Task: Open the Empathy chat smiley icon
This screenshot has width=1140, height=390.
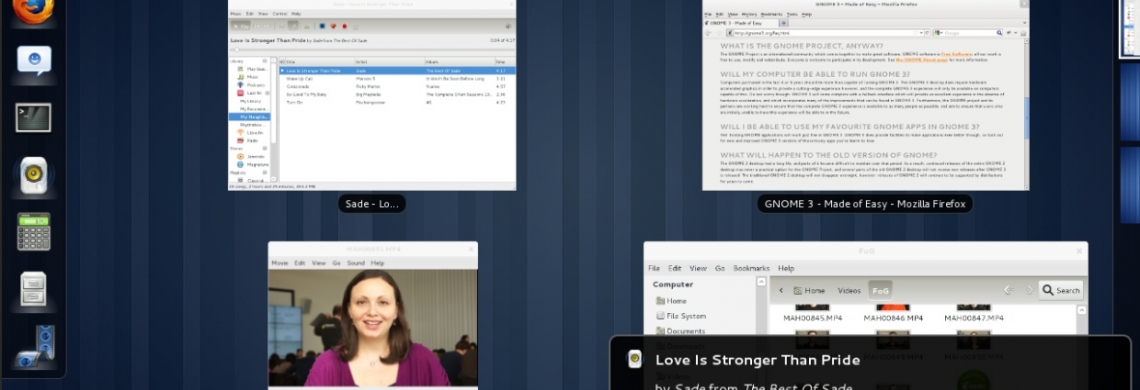Action: pos(34,60)
